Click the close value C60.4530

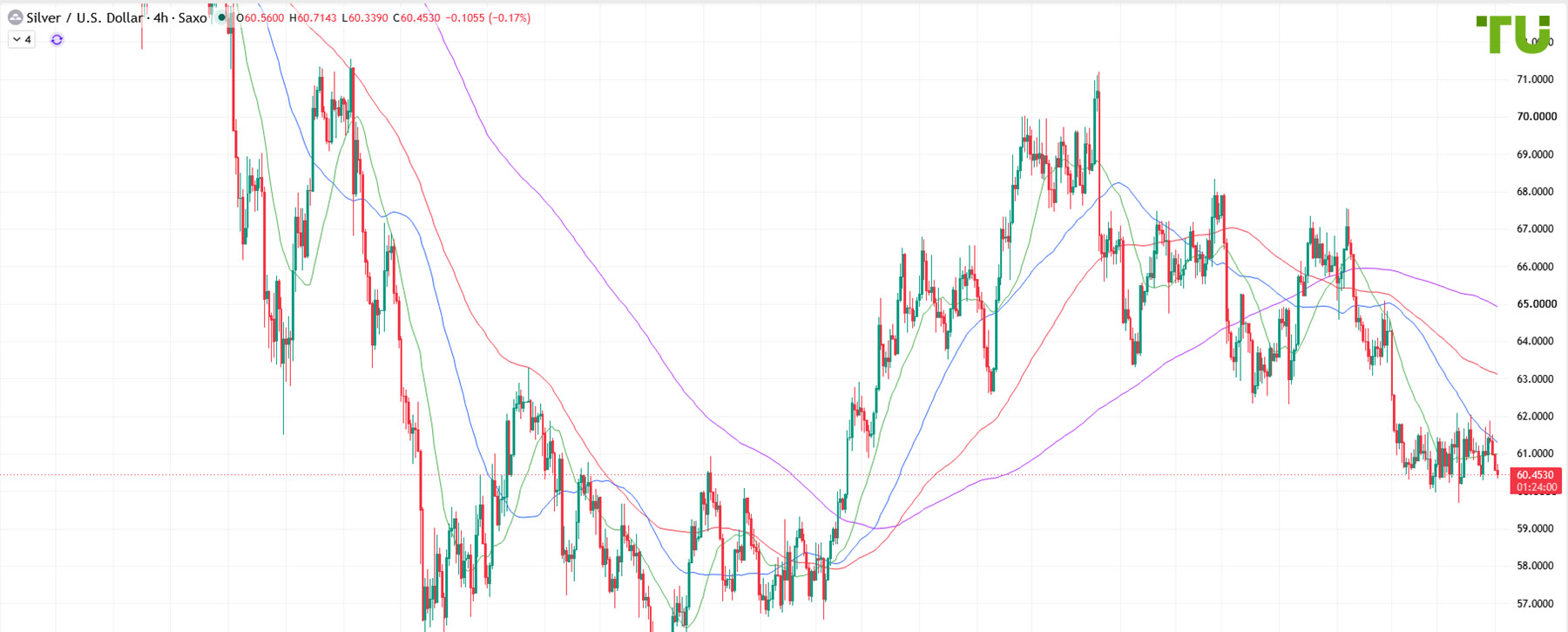pyautogui.click(x=416, y=17)
